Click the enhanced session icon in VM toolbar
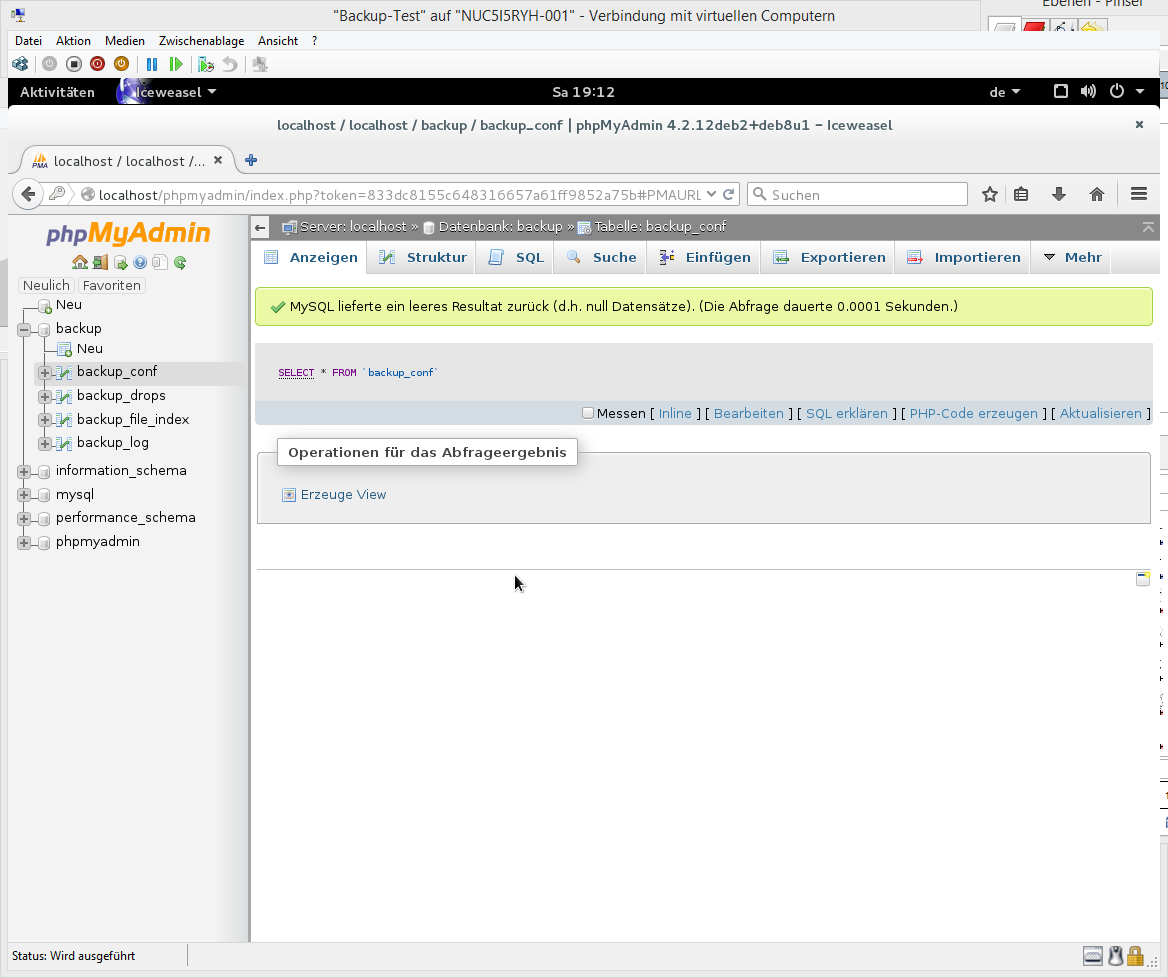Screen dimensions: 1168x978 [x=260, y=64]
